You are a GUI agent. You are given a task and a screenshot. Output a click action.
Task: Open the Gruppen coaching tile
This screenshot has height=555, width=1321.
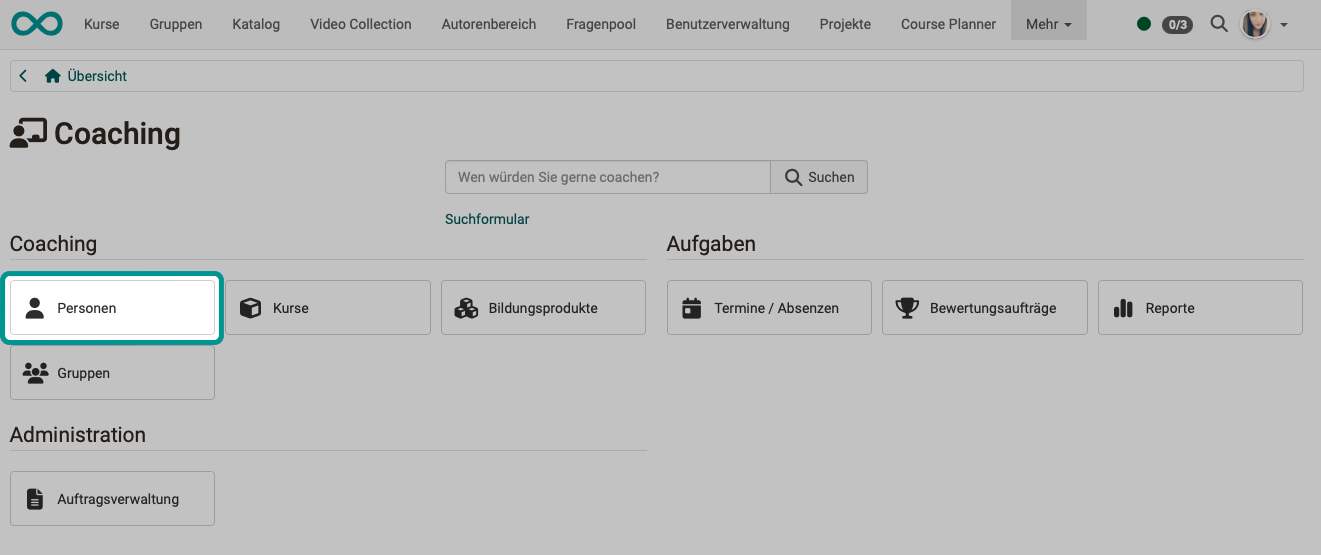(x=112, y=373)
